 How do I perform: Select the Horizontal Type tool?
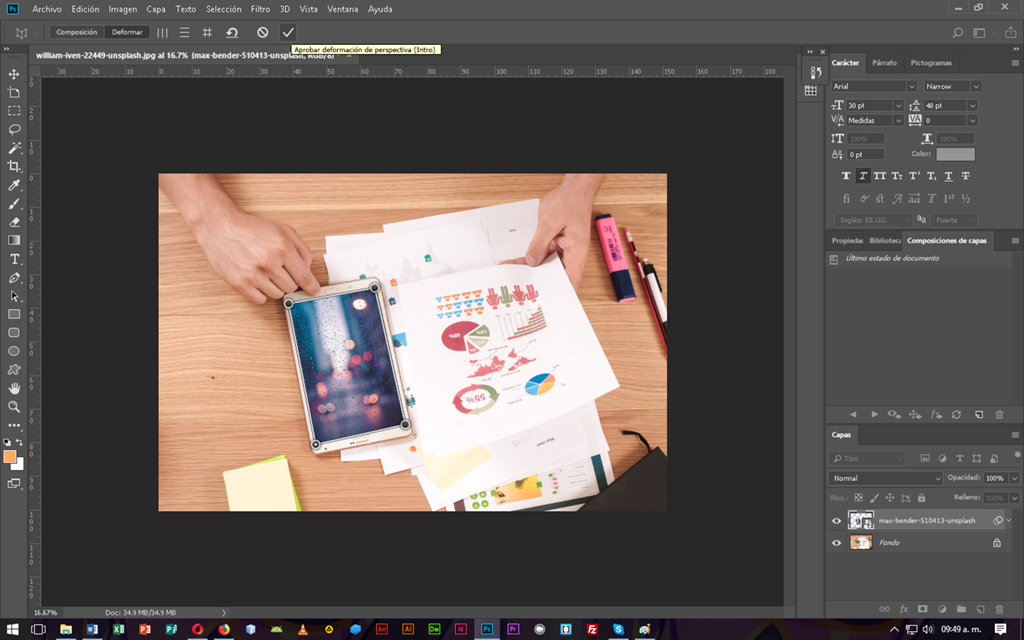[14, 259]
